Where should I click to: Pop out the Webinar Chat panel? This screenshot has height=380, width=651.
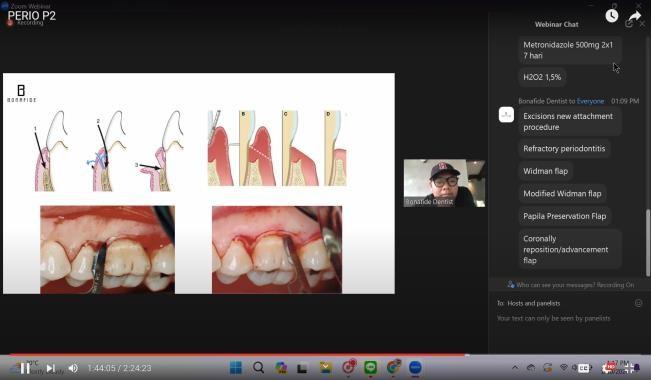pos(629,24)
